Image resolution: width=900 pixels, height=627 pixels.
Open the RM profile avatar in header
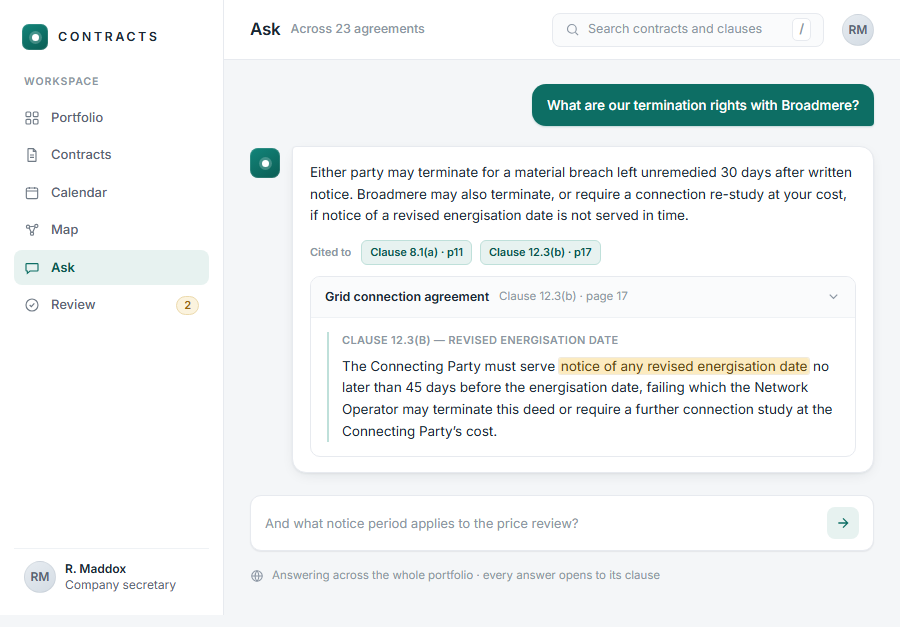(x=858, y=30)
